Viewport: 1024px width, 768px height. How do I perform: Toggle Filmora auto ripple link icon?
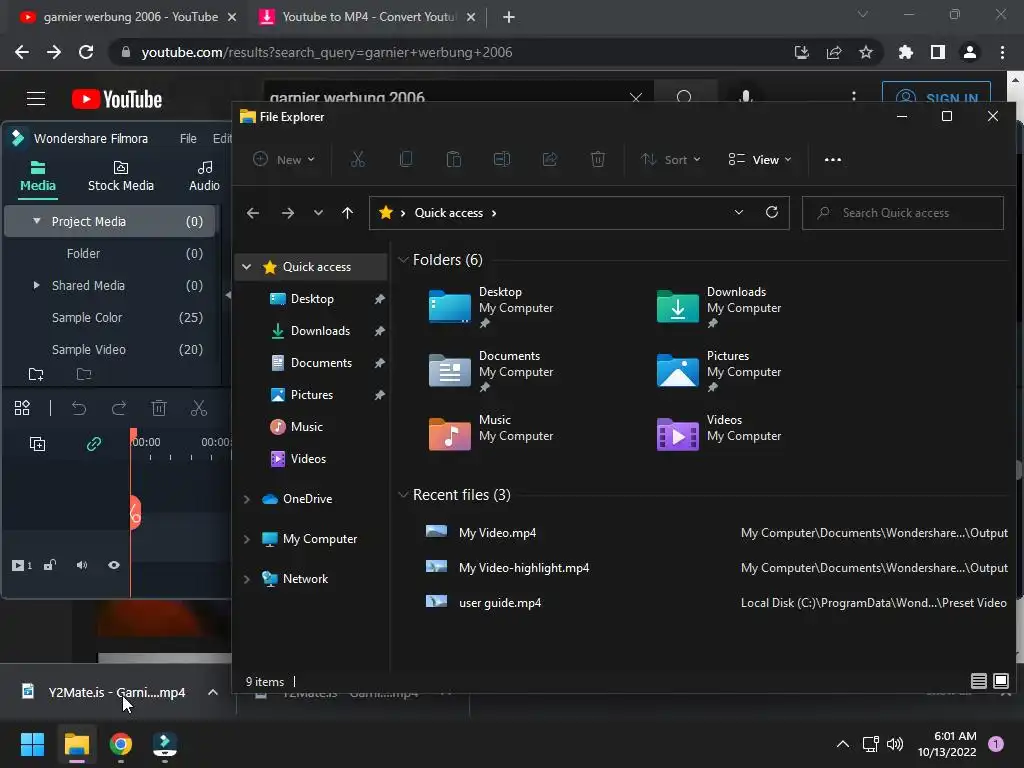94,444
